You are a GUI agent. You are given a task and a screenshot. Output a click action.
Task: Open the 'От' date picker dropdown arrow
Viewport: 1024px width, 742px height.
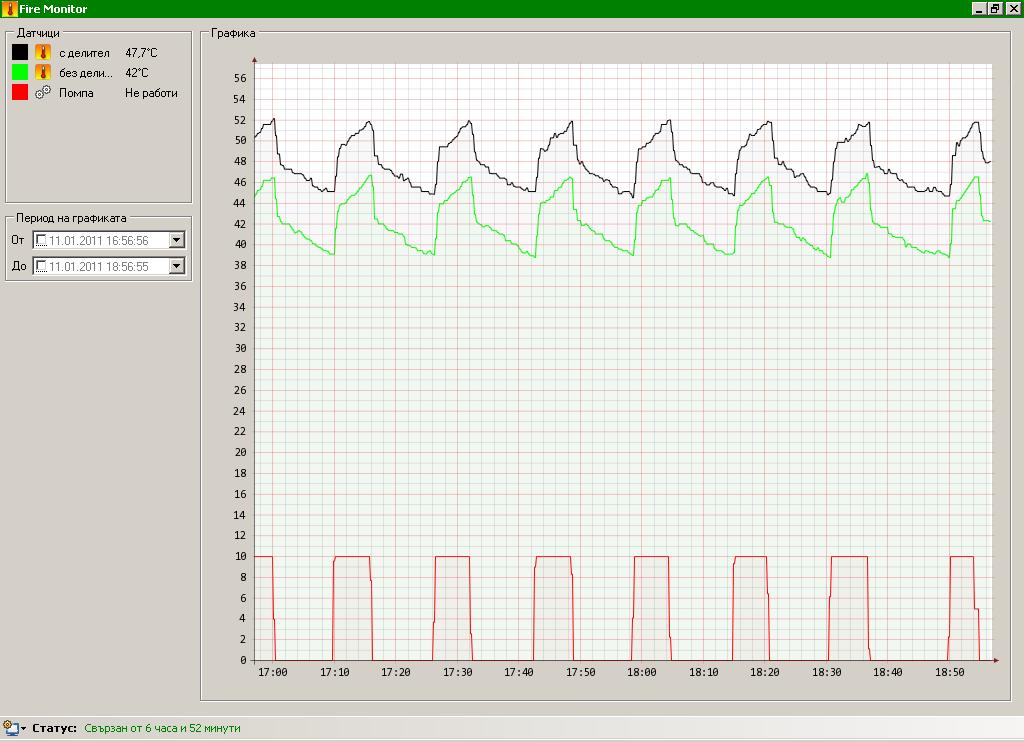[177, 240]
